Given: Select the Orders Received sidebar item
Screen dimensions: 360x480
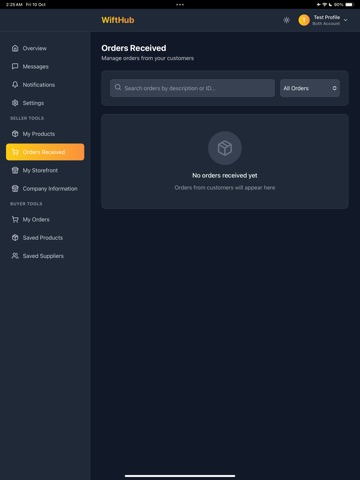Looking at the screenshot, I should click(x=45, y=152).
